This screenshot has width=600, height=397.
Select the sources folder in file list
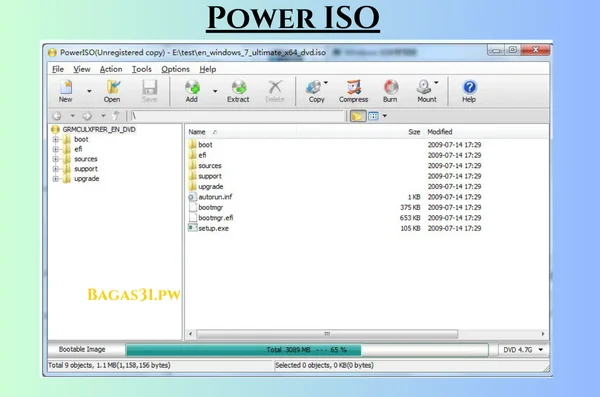[210, 166]
